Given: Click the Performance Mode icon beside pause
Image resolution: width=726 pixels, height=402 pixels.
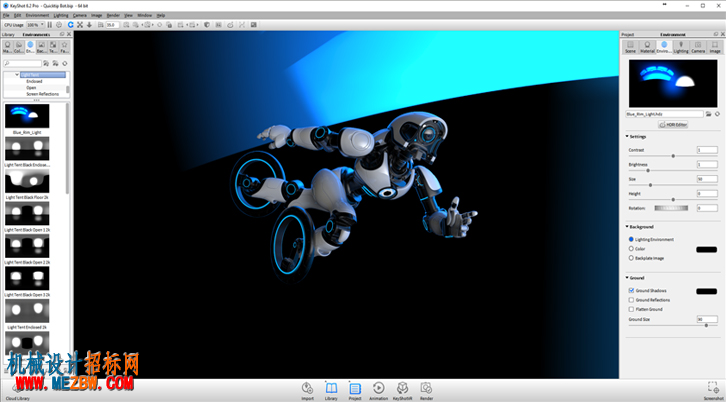Looking at the screenshot, I should (x=59, y=25).
